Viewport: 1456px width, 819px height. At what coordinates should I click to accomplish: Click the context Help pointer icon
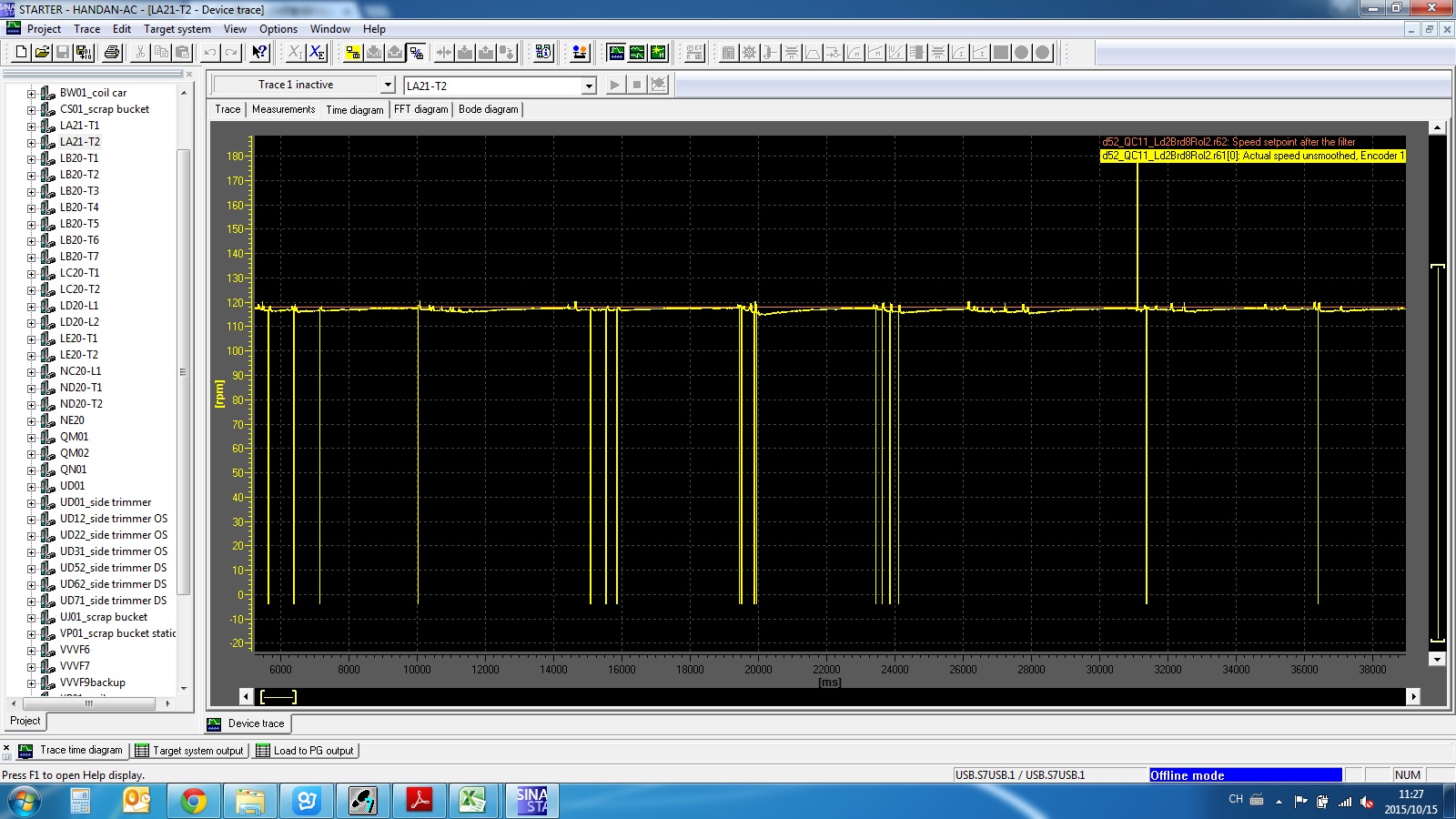click(x=259, y=53)
